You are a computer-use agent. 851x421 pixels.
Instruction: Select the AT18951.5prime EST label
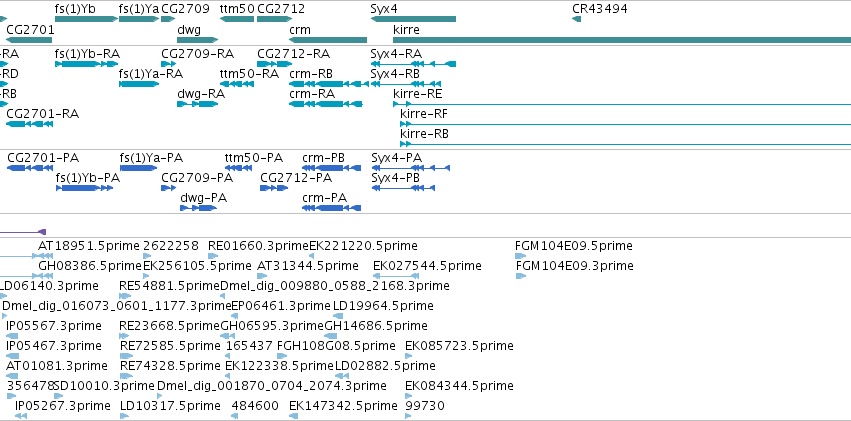point(89,246)
